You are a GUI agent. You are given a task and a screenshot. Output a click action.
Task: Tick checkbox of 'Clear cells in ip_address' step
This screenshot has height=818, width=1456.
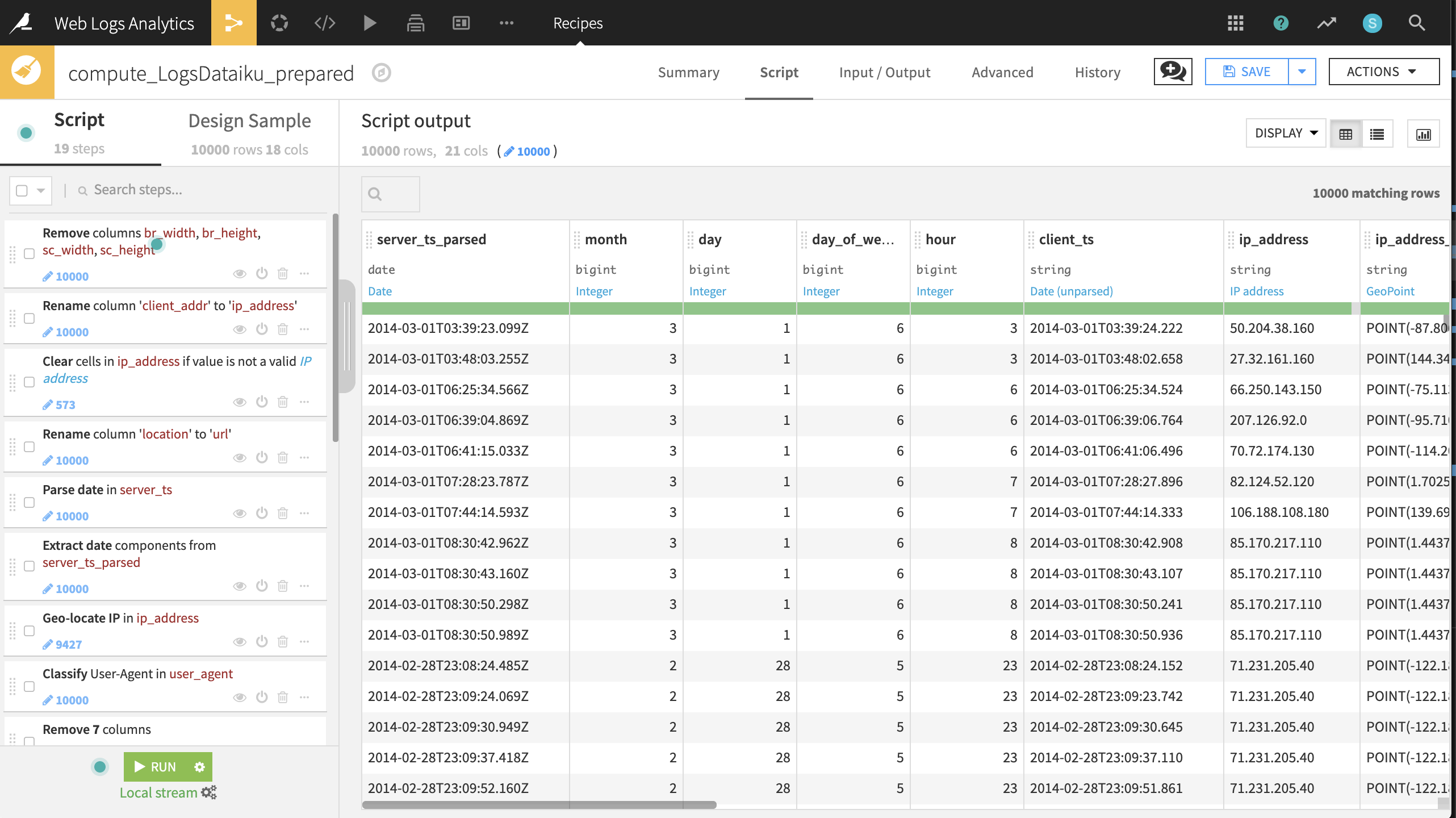[x=29, y=382]
